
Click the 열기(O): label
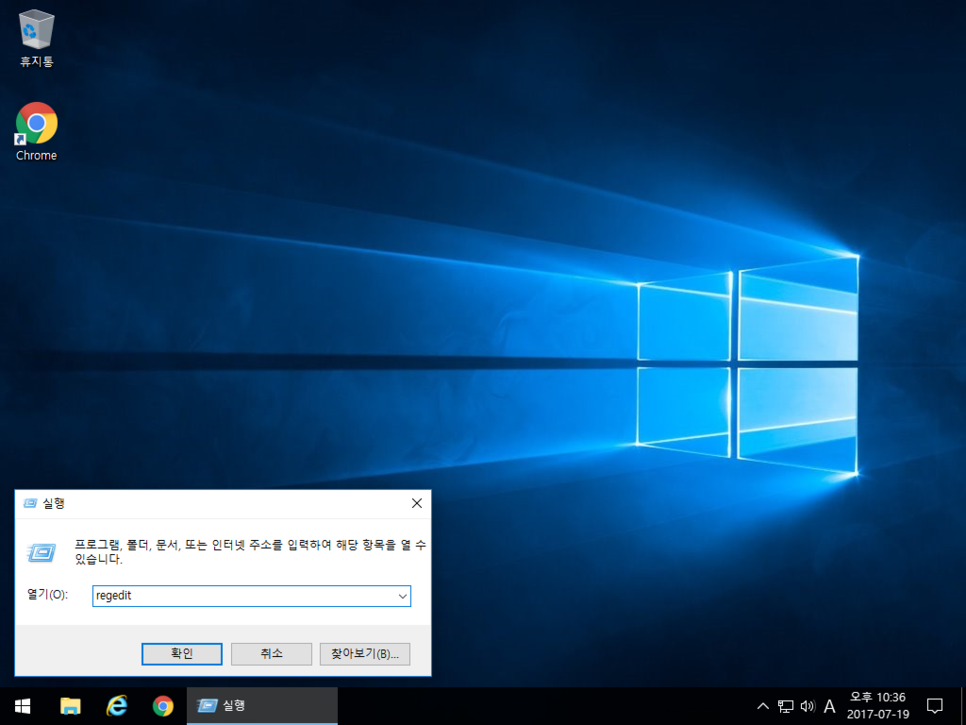point(47,594)
